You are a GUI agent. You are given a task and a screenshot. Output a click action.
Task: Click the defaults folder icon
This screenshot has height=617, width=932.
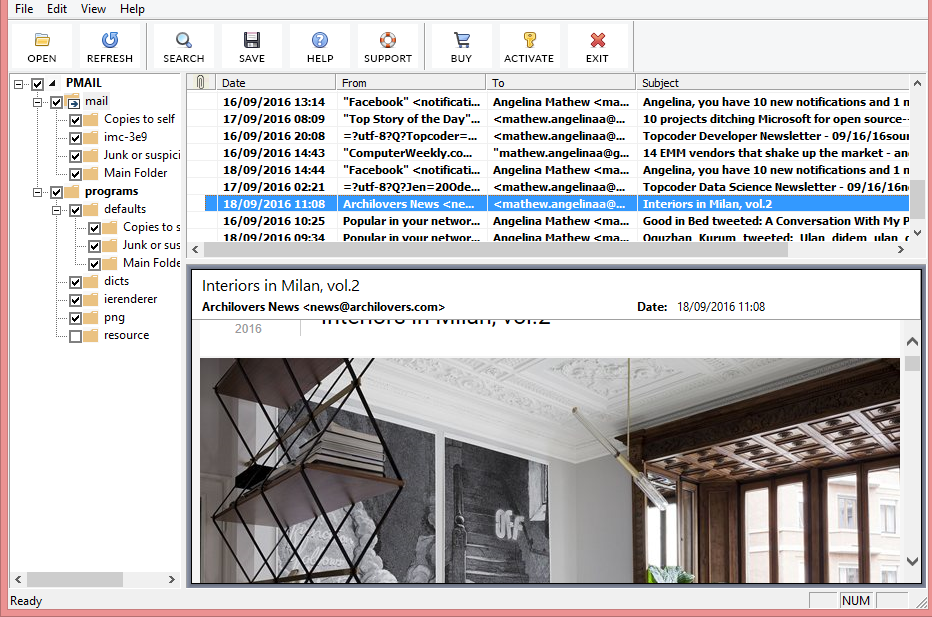pos(91,210)
